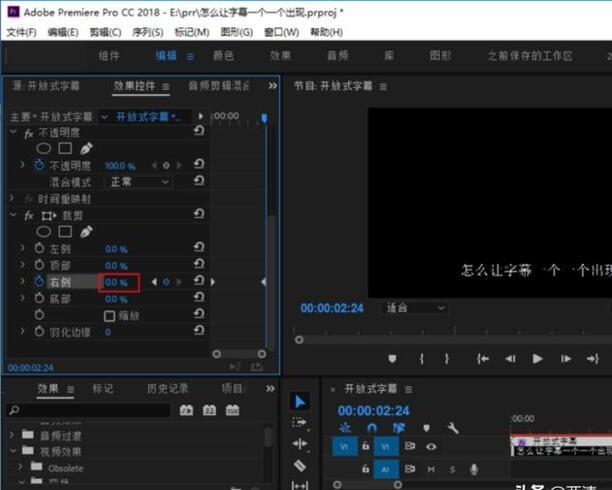Open 序列(S) menu
This screenshot has width=612, height=490.
click(148, 32)
